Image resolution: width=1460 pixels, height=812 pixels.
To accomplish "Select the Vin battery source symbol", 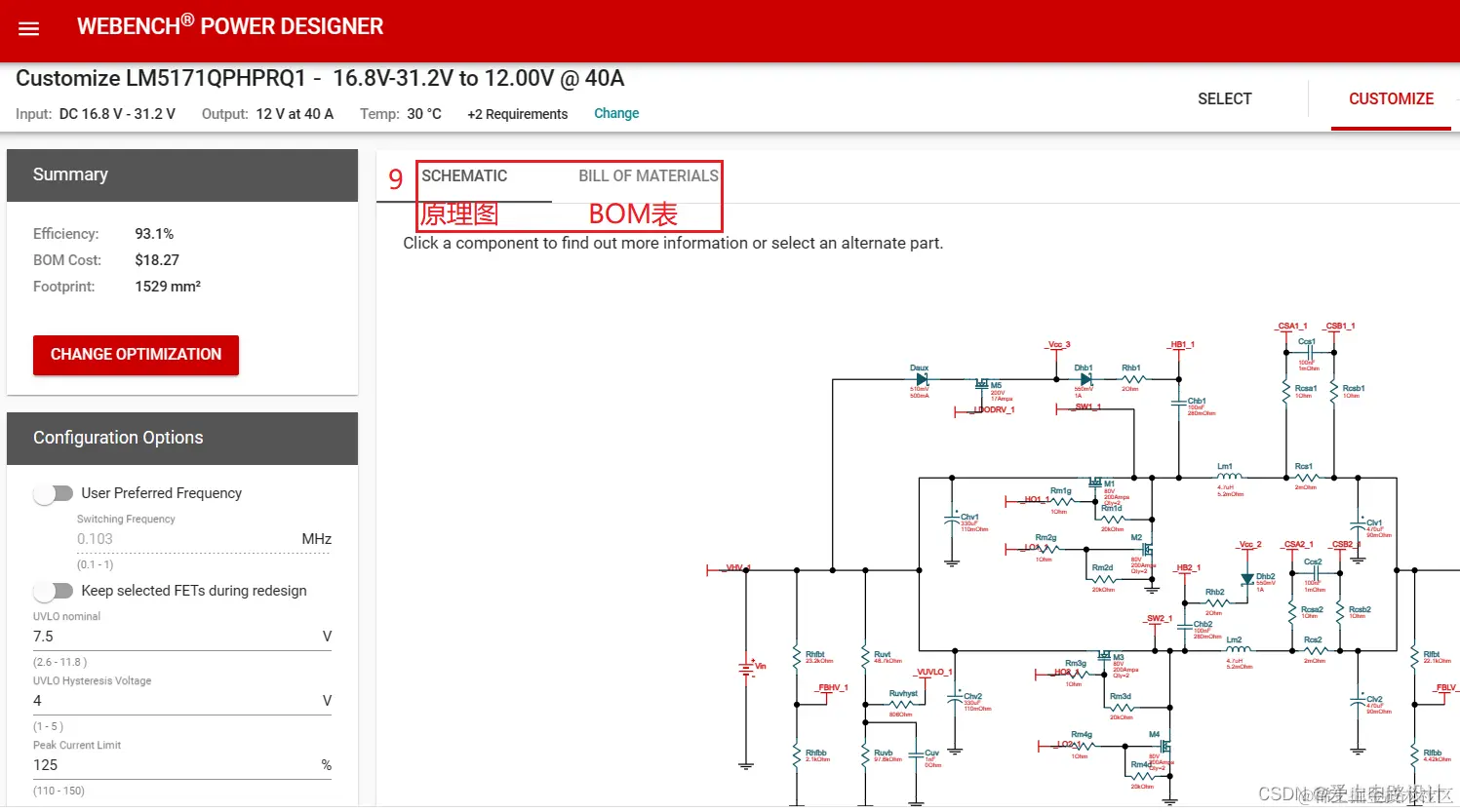I will pos(746,668).
